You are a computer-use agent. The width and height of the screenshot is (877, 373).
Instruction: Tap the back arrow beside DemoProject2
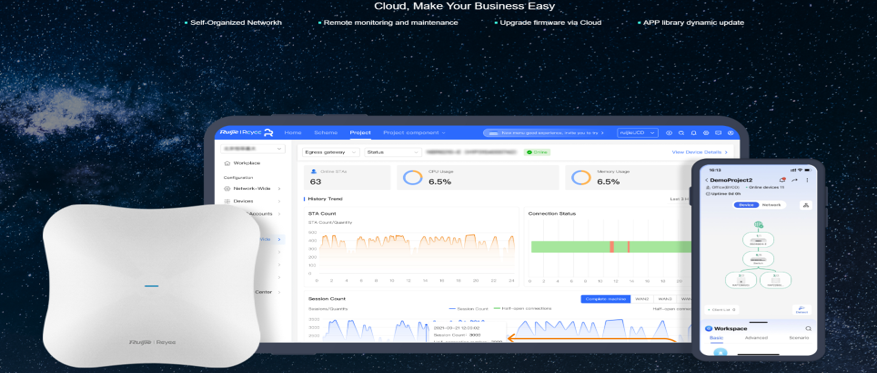click(706, 180)
